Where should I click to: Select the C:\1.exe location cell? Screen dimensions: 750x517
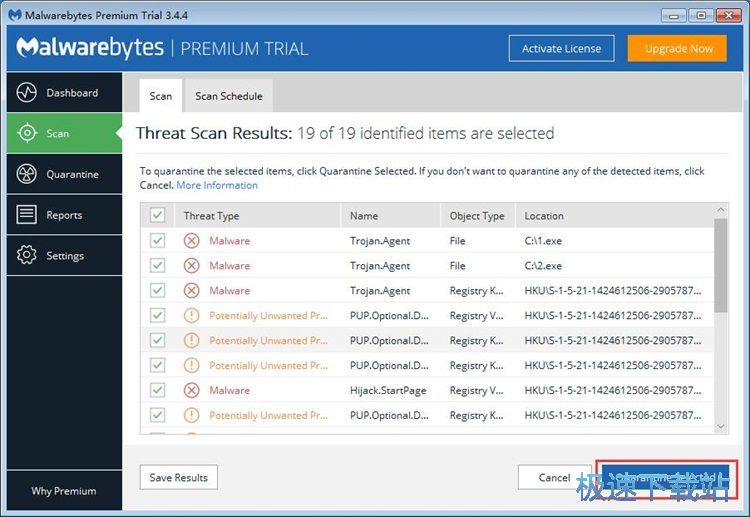tap(543, 241)
